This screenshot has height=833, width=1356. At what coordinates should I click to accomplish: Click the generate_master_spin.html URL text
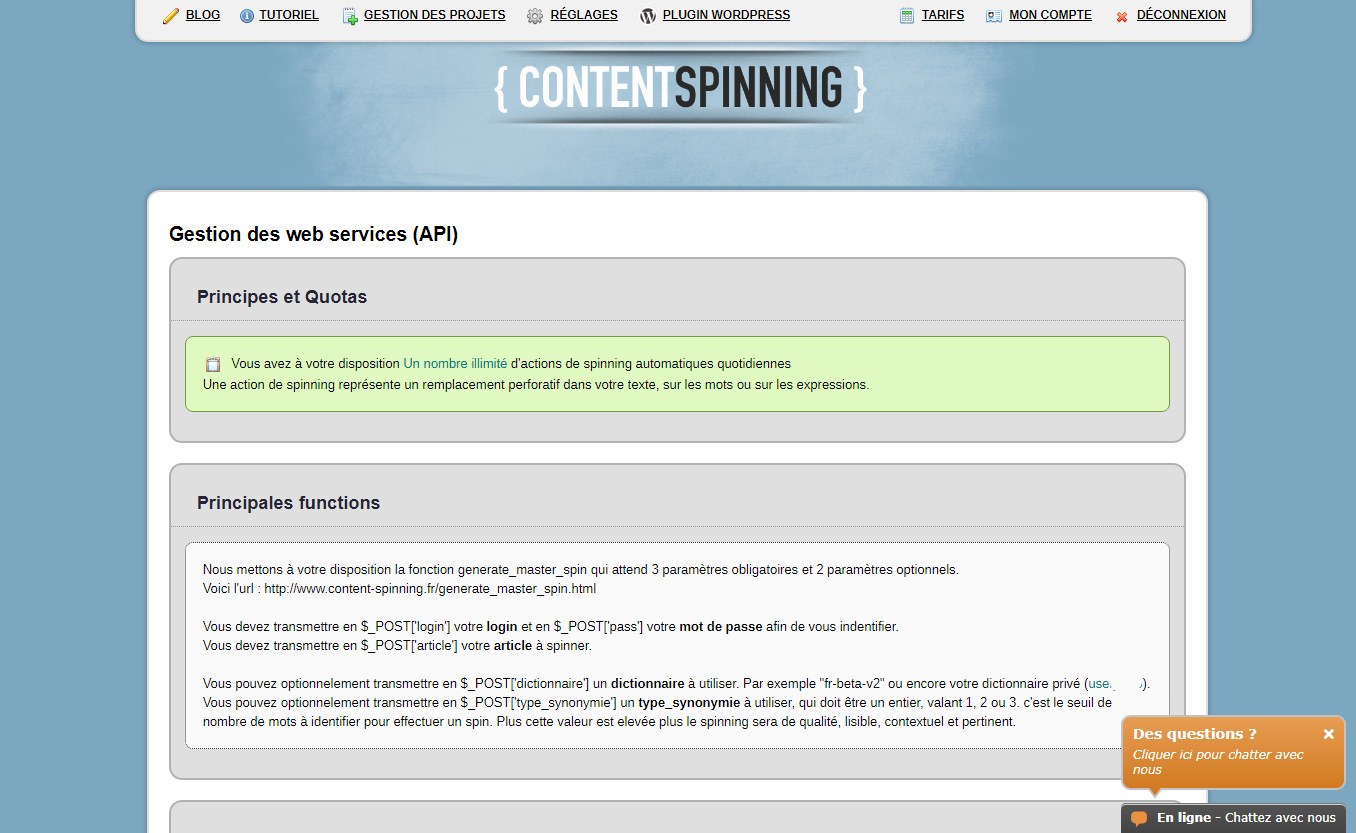430,589
